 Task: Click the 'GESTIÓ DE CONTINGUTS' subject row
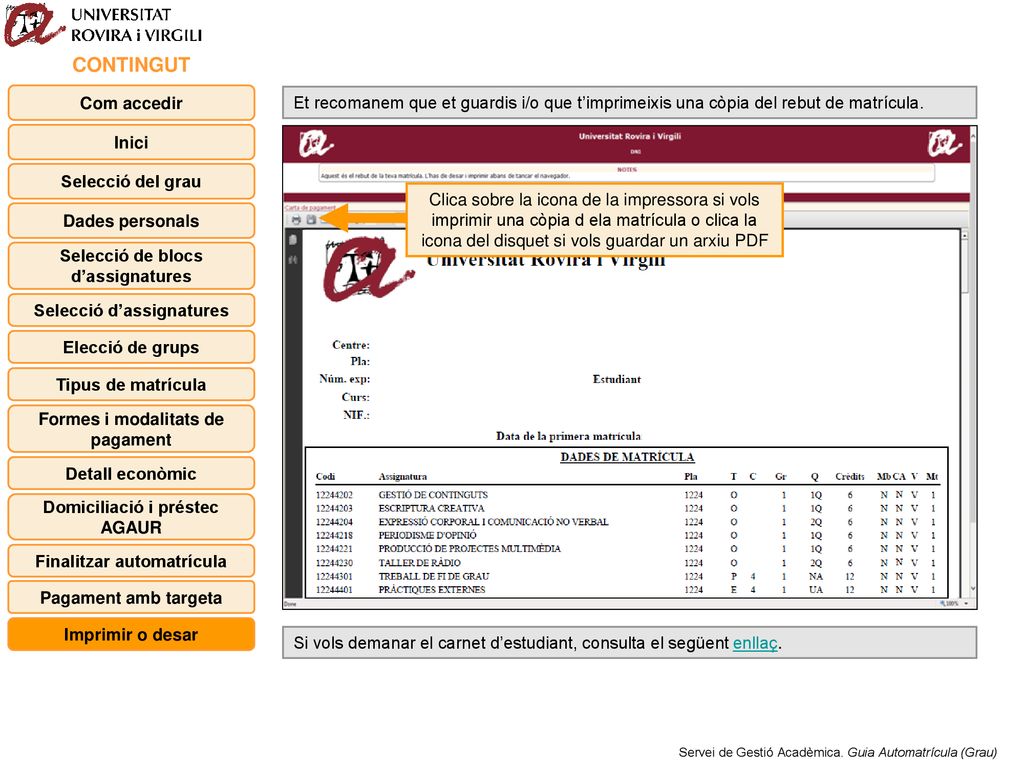pyautogui.click(x=433, y=495)
